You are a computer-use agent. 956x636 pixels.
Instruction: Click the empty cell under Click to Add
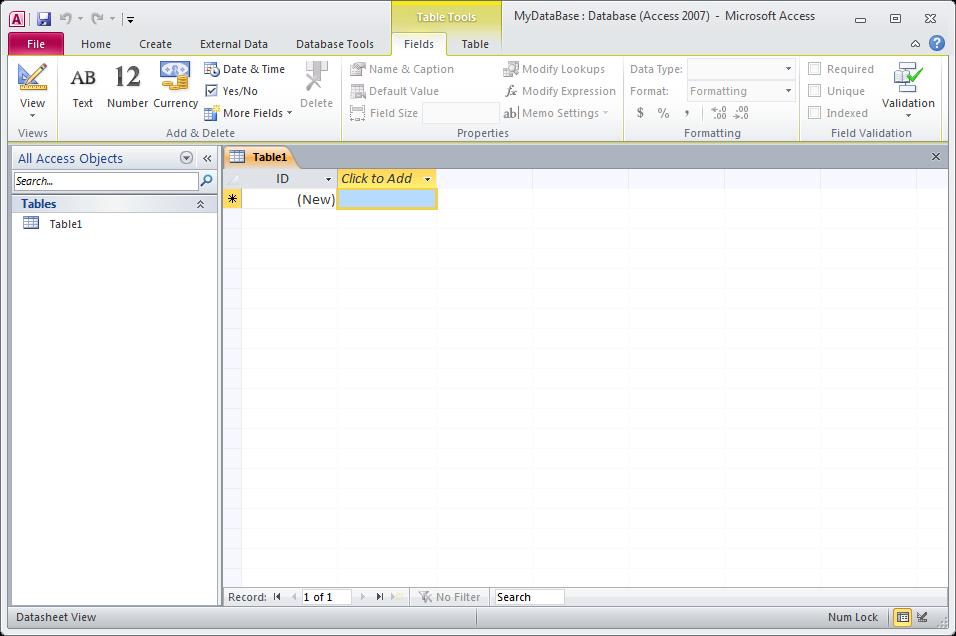(387, 199)
